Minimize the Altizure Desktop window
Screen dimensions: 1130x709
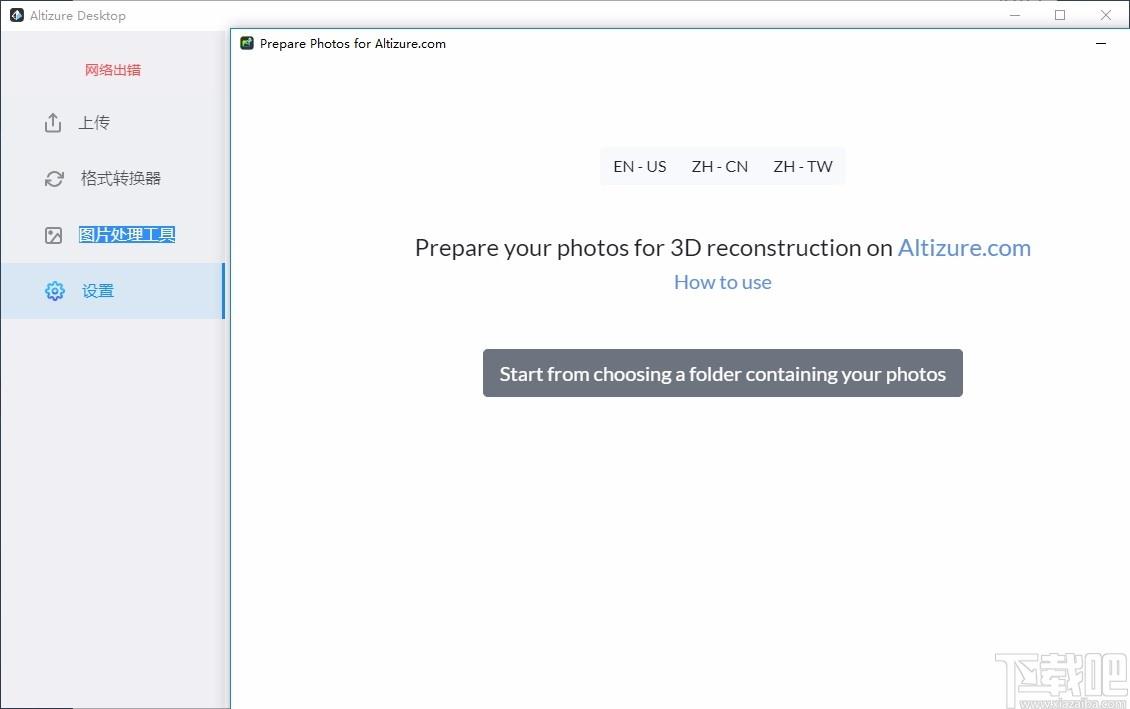(1015, 15)
